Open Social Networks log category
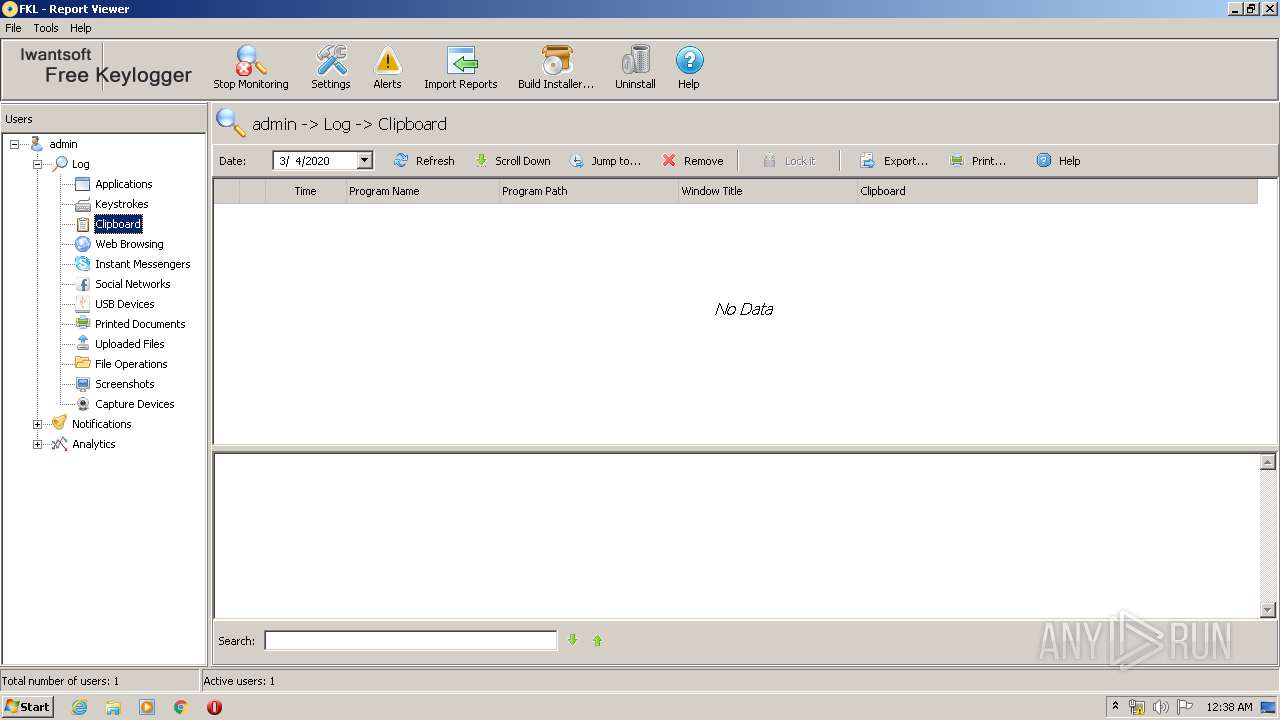The image size is (1280, 720). [x=132, y=284]
